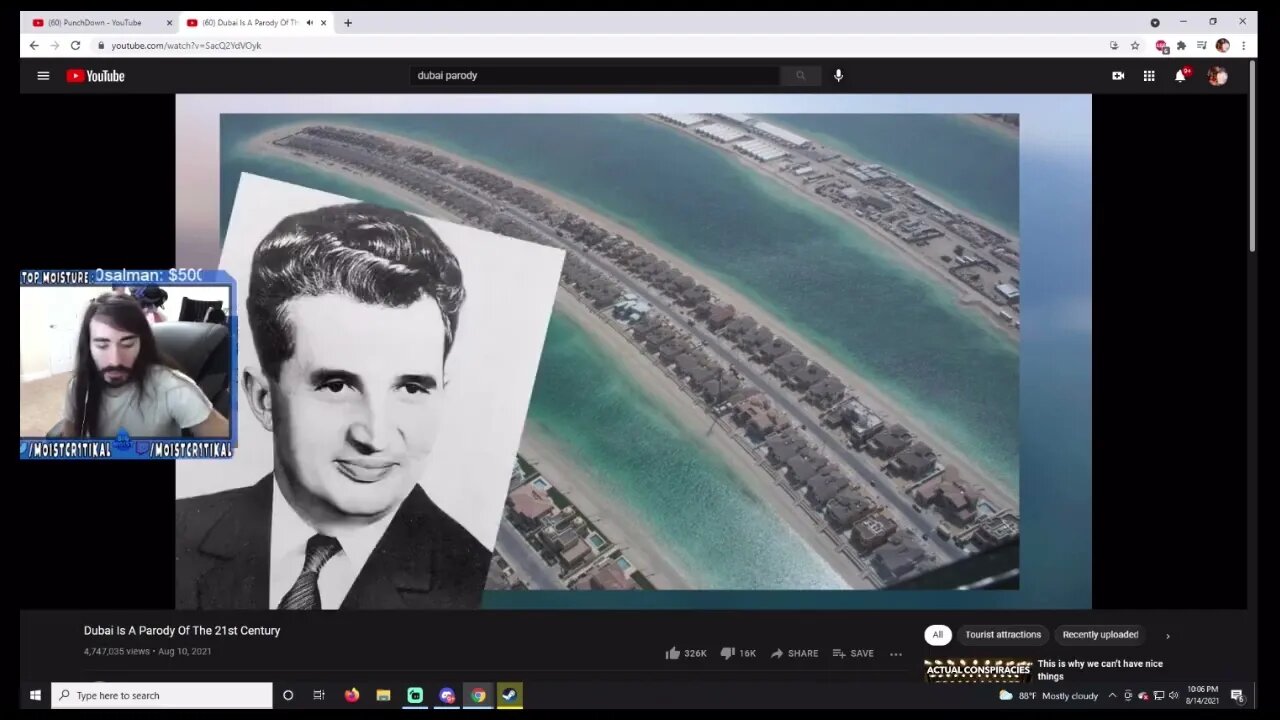This screenshot has width=1280, height=720.
Task: Close the Dubai Is A Parody tab
Action: pos(324,22)
